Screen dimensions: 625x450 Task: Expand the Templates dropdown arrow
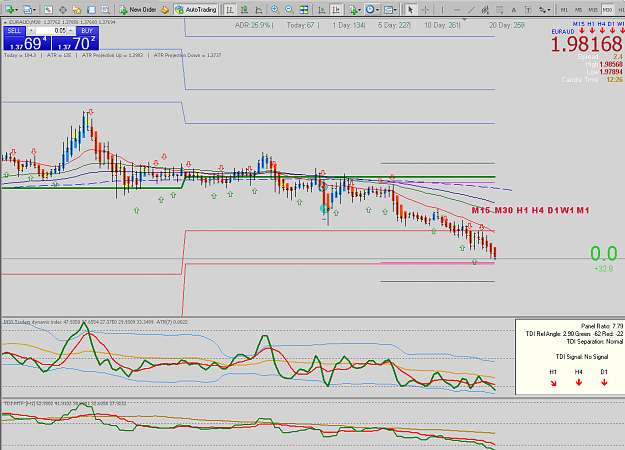[x=395, y=10]
